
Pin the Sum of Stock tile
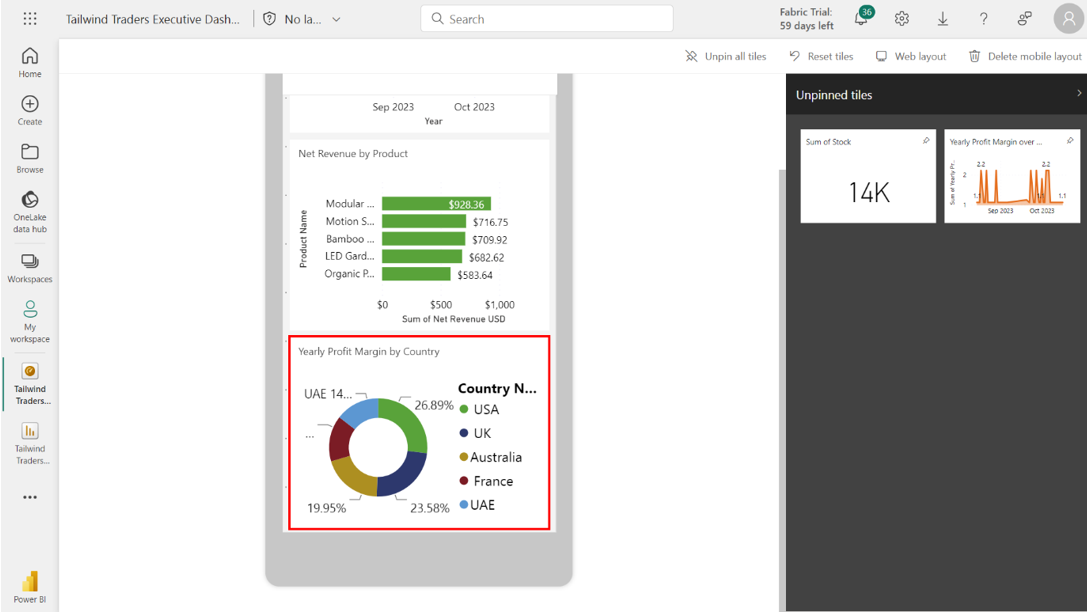(926, 141)
